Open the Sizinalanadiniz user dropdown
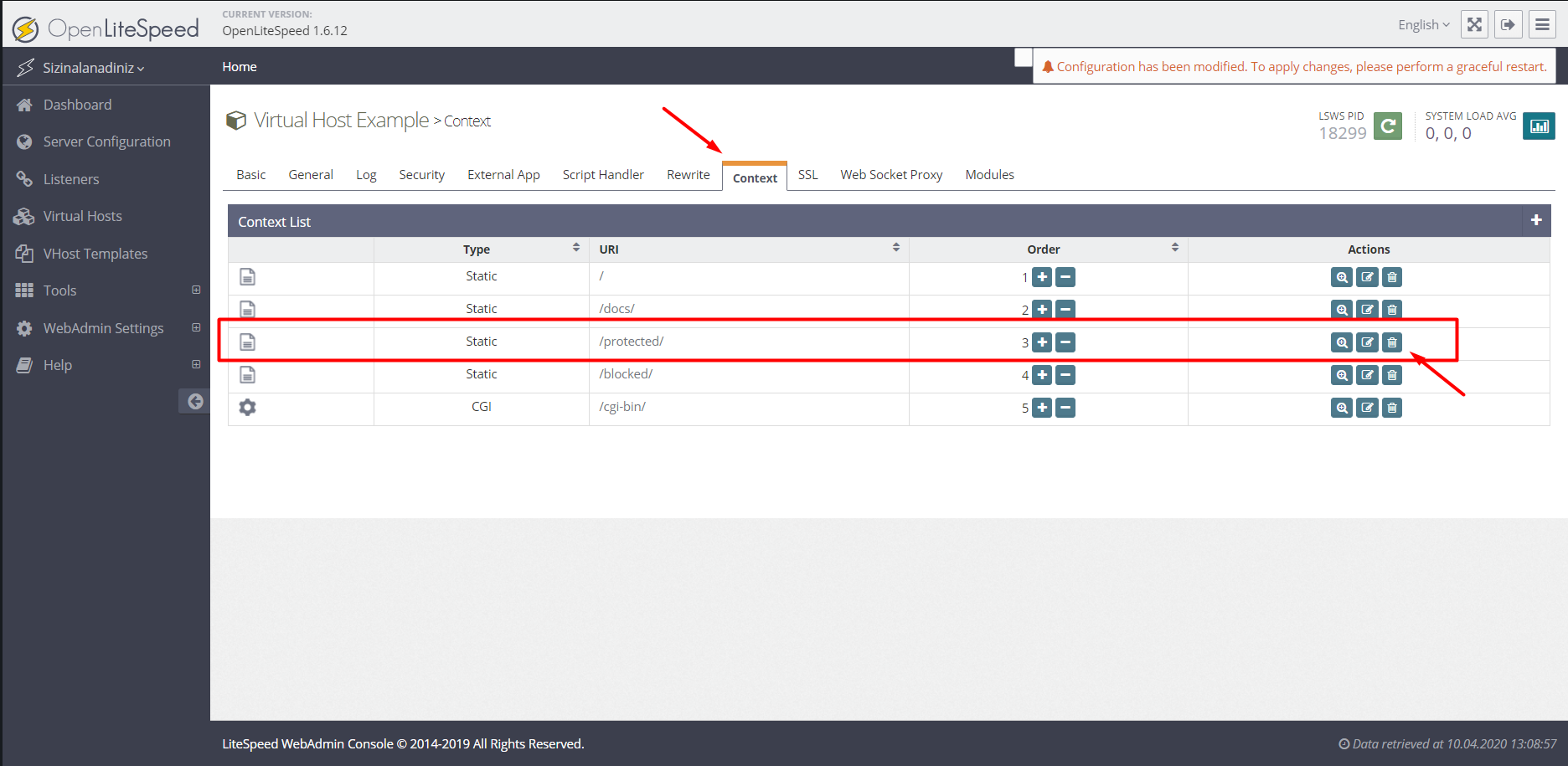The image size is (1568, 766). (93, 68)
